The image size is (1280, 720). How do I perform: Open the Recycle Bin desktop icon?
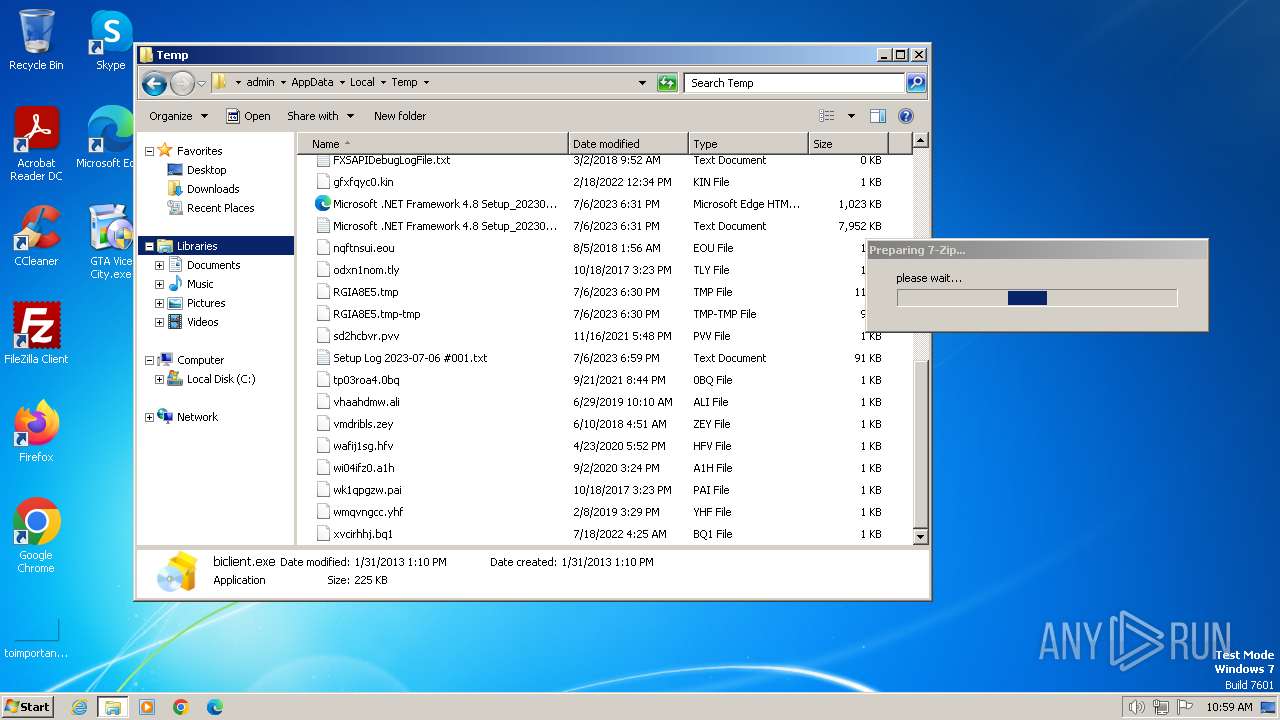click(x=36, y=40)
